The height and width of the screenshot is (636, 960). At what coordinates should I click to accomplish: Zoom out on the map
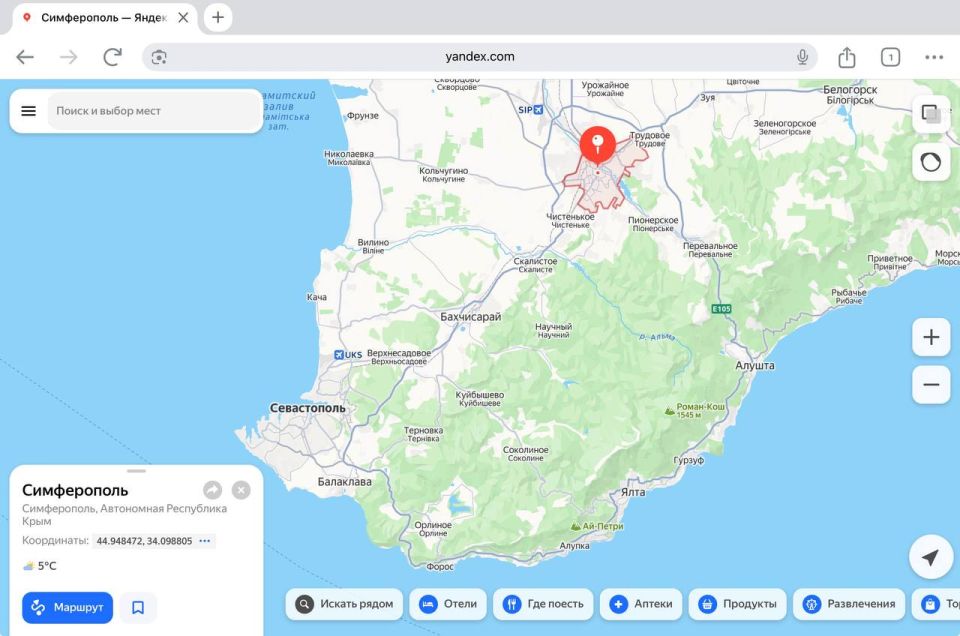click(930, 384)
